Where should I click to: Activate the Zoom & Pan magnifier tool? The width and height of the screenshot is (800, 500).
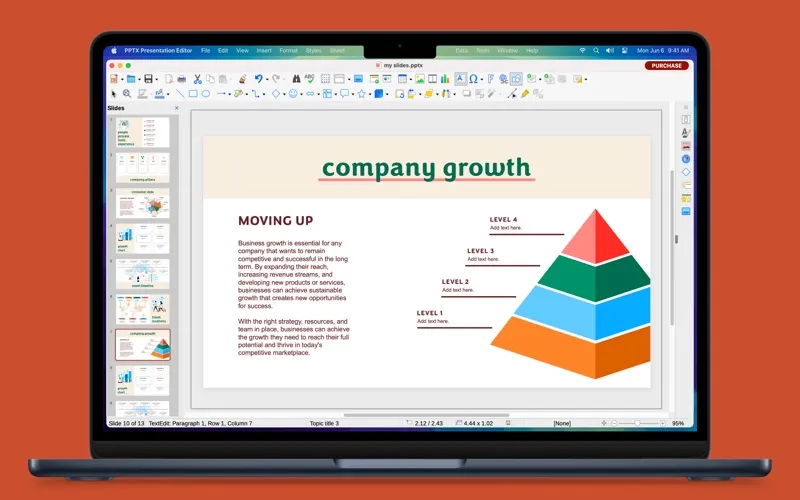(x=127, y=94)
